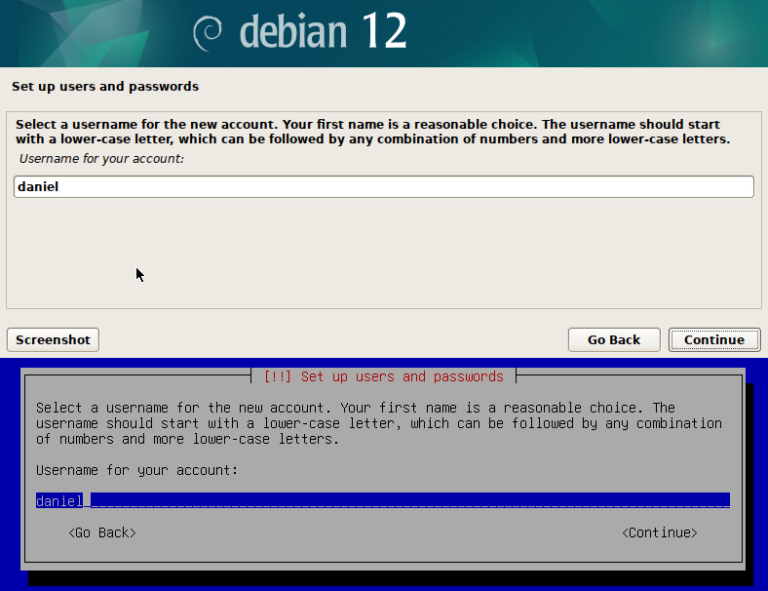This screenshot has height=591, width=768.
Task: Click the text-mode instructions paragraph
Action: [x=378, y=423]
